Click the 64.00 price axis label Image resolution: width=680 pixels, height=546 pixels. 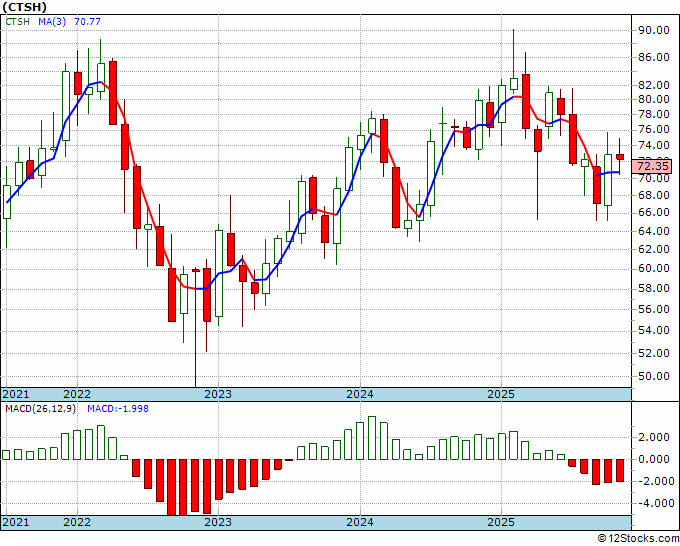click(x=654, y=231)
